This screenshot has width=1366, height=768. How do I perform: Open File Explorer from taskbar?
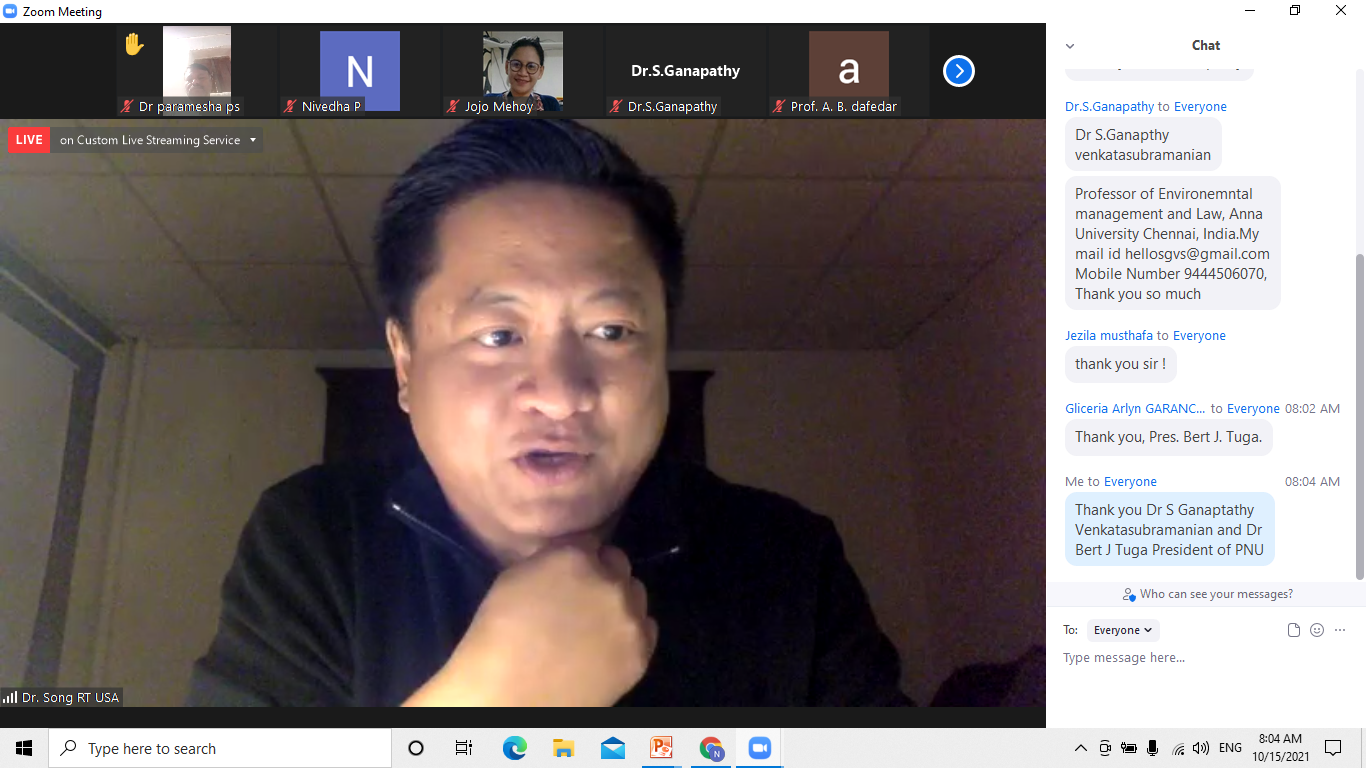(563, 748)
